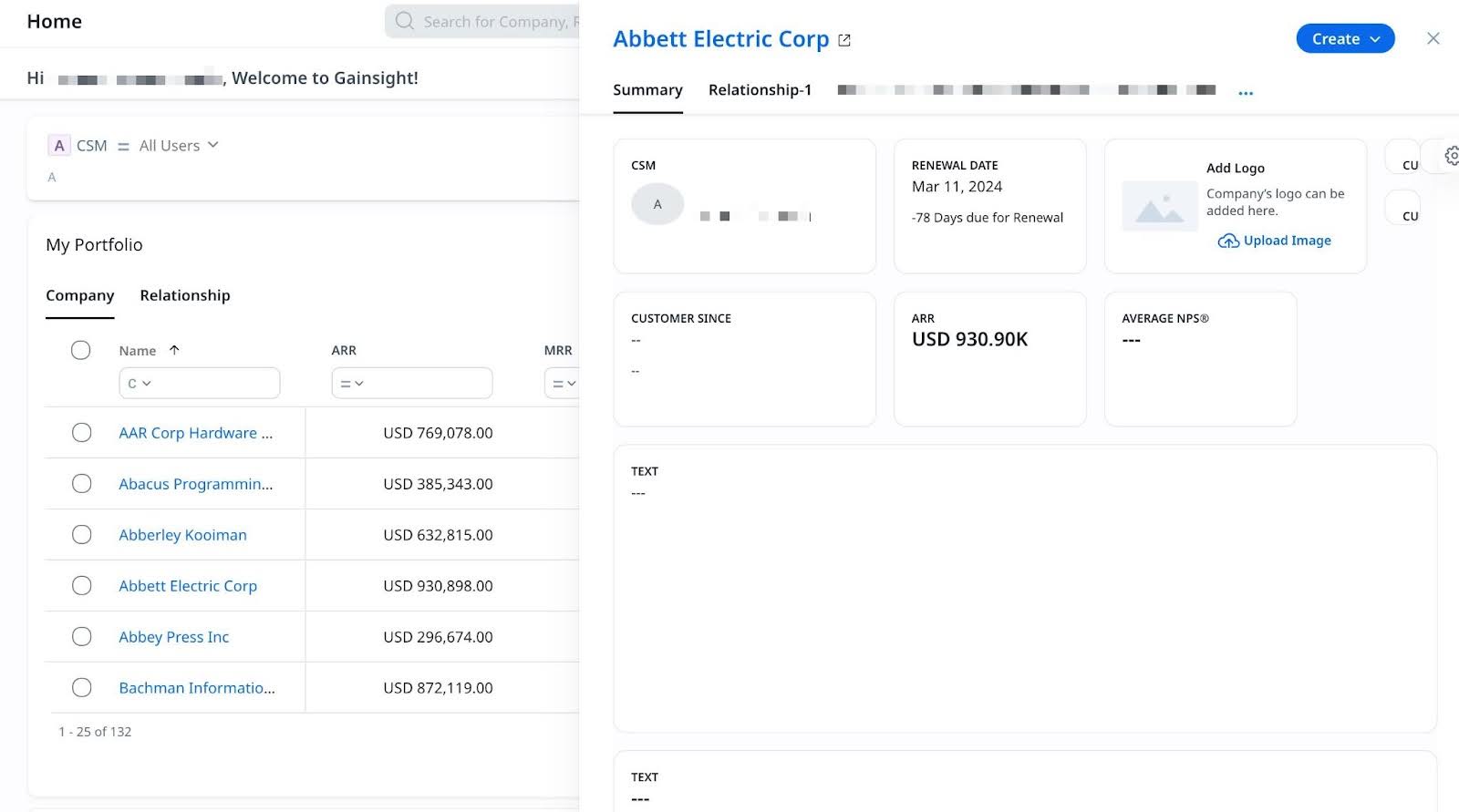This screenshot has width=1459, height=812.
Task: Click the My Portfolio heading
Action: point(94,245)
